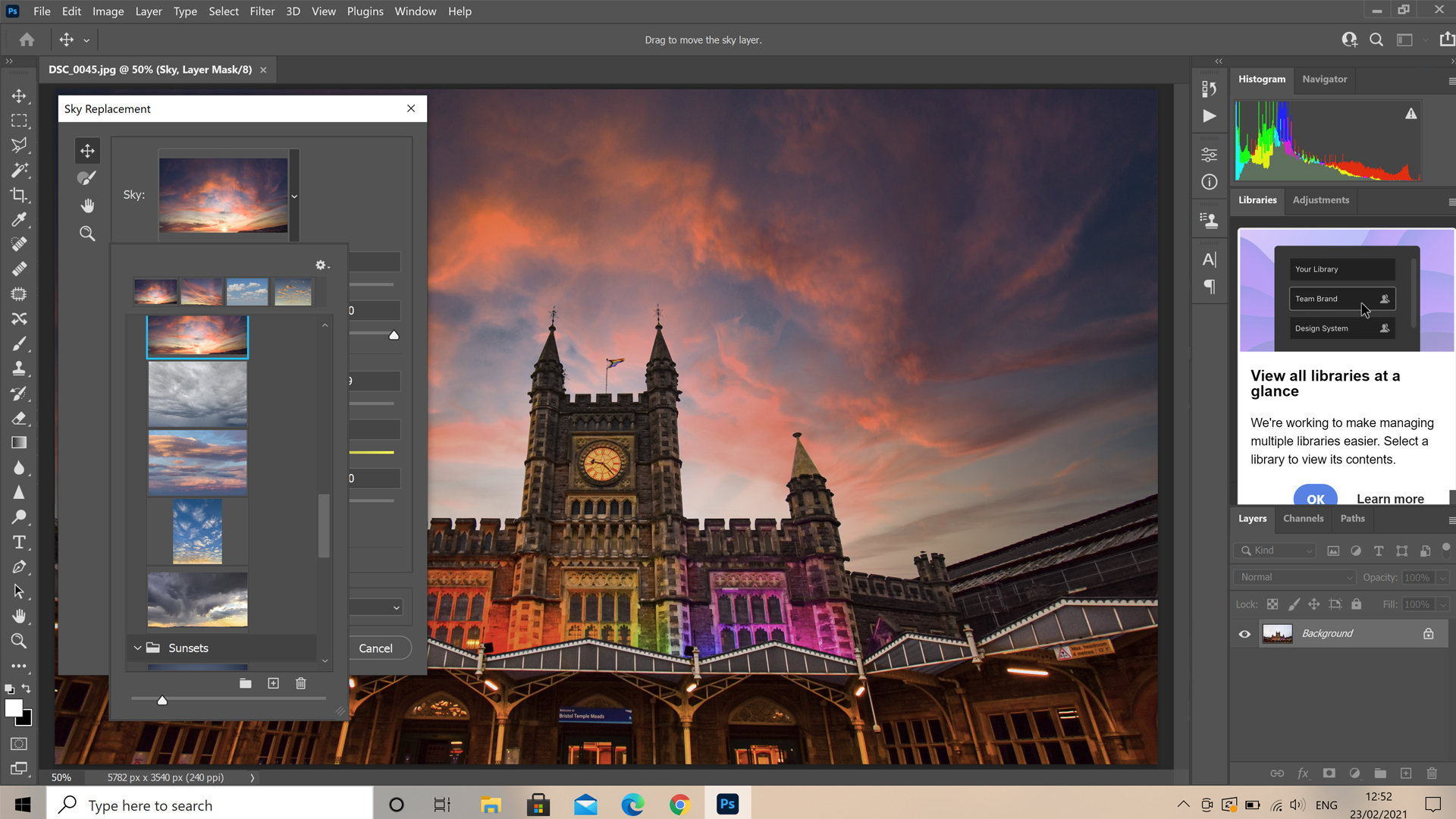Toggle the Libraries tab view
Screen dimensions: 1456x819
pos(1257,200)
